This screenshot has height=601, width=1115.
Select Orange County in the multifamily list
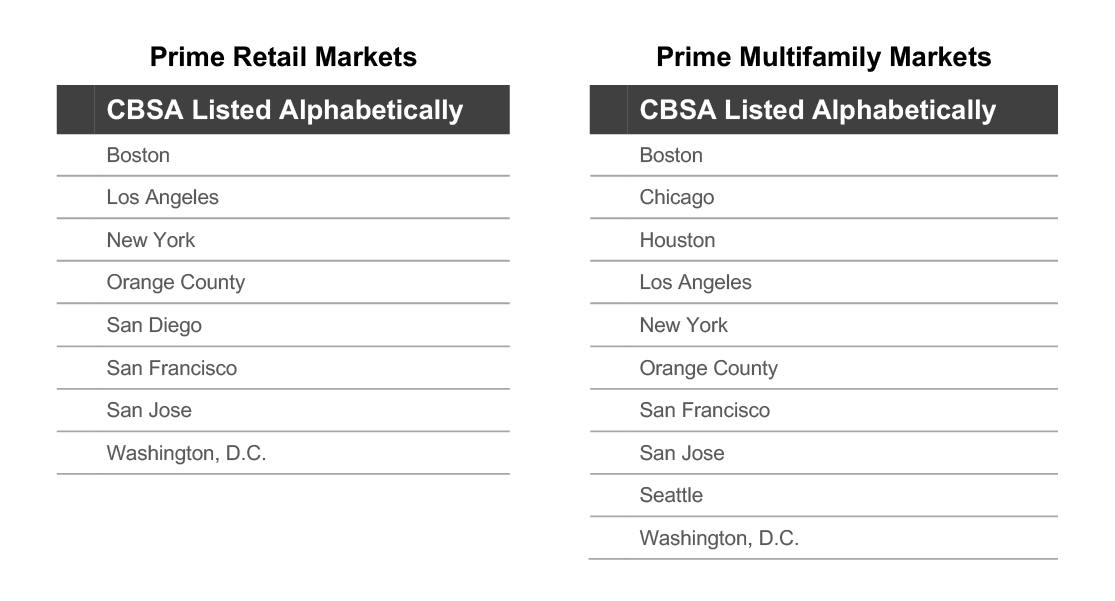[708, 368]
